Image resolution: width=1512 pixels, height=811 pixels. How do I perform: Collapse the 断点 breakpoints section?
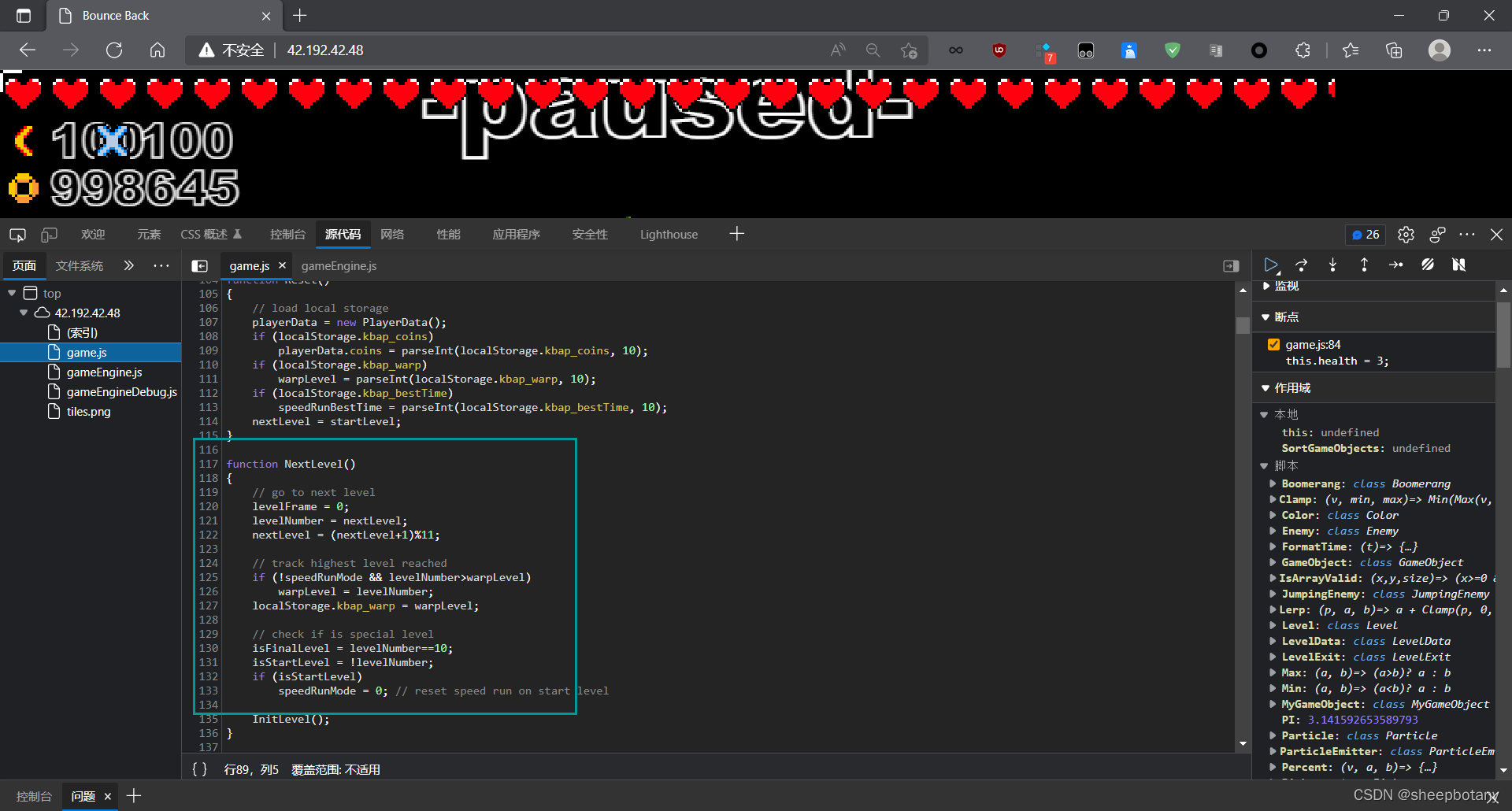[1266, 317]
